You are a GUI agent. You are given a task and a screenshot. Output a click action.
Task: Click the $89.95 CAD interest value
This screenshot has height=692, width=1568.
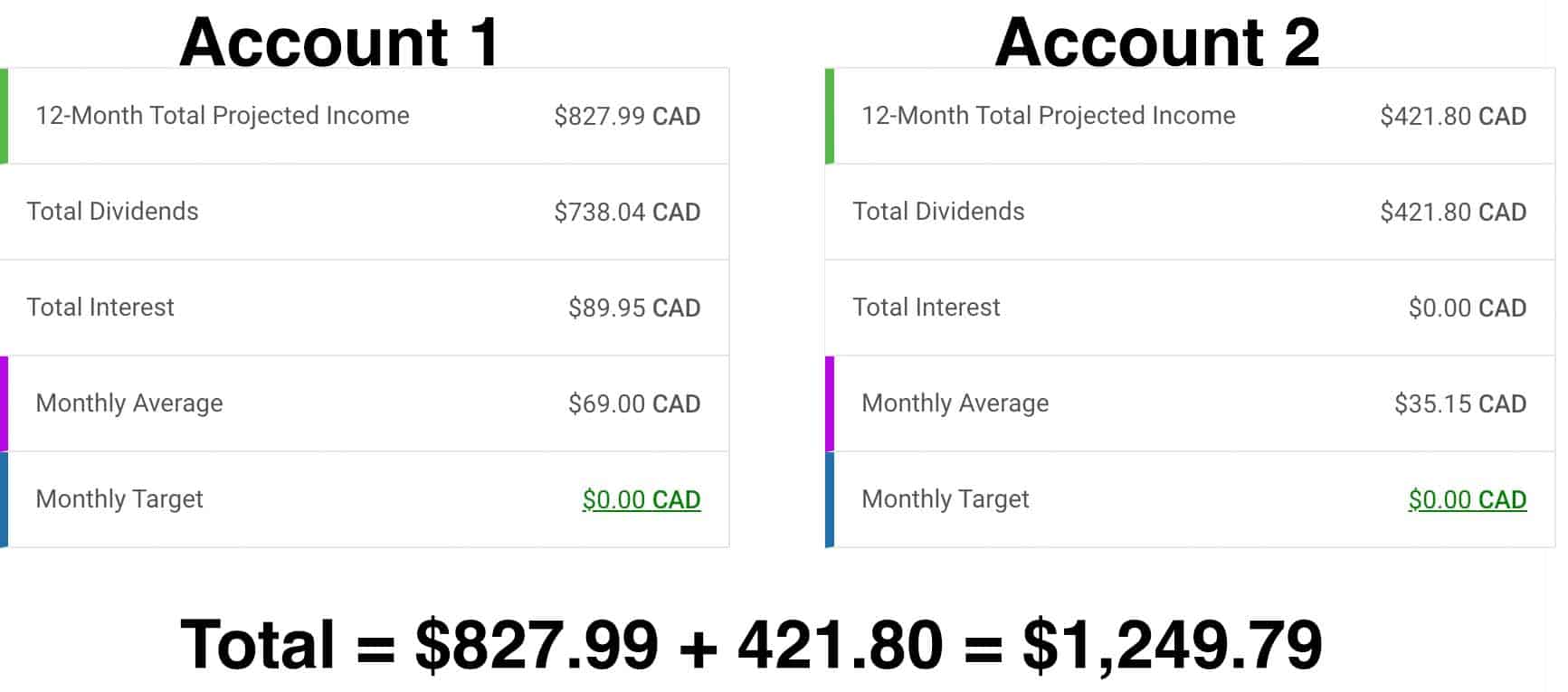tap(634, 308)
